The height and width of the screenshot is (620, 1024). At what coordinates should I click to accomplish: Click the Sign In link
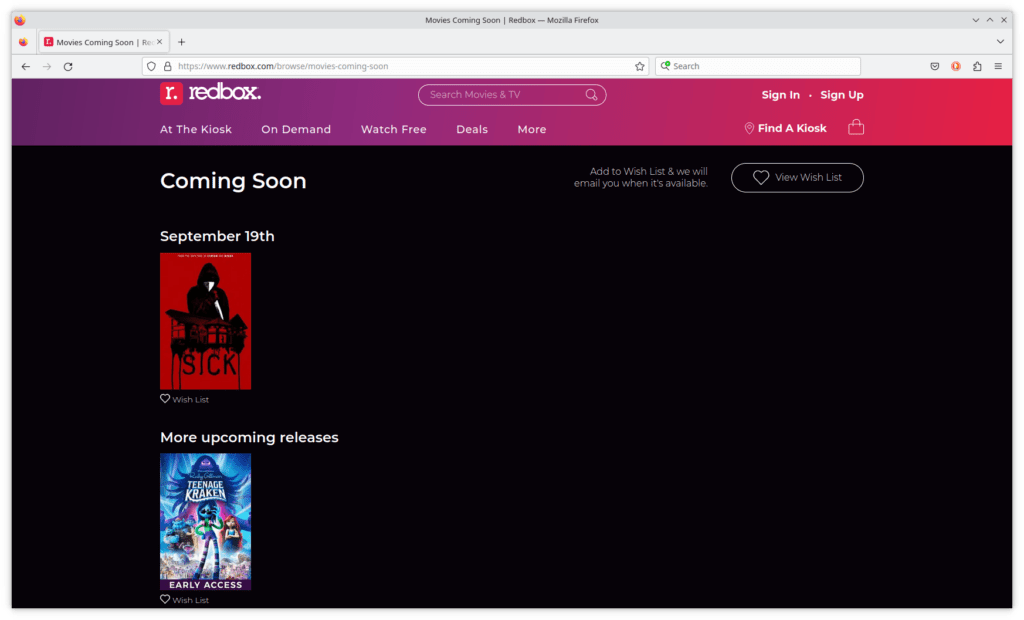click(780, 95)
